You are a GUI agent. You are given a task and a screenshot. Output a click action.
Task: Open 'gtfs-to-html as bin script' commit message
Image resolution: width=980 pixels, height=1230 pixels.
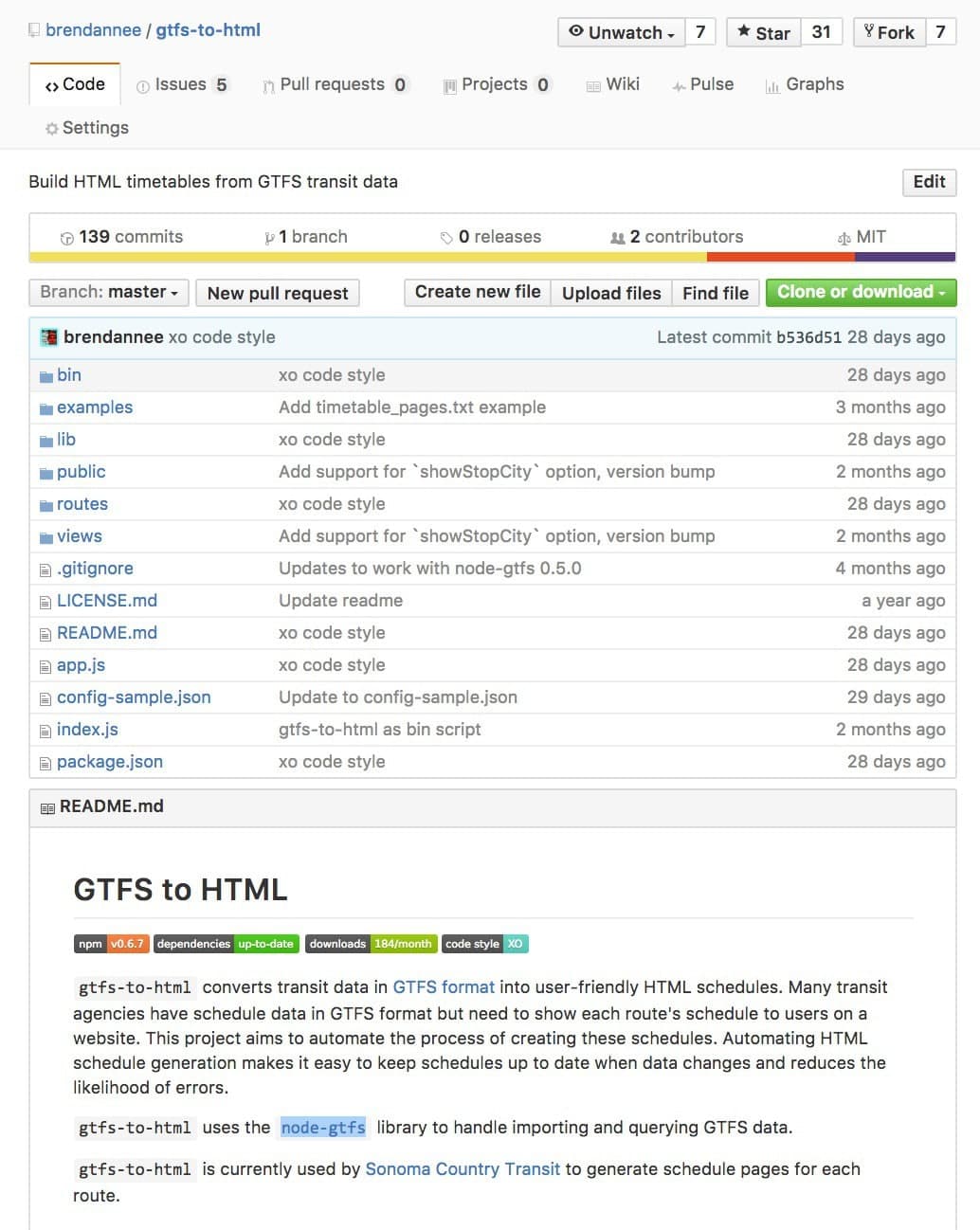click(380, 730)
